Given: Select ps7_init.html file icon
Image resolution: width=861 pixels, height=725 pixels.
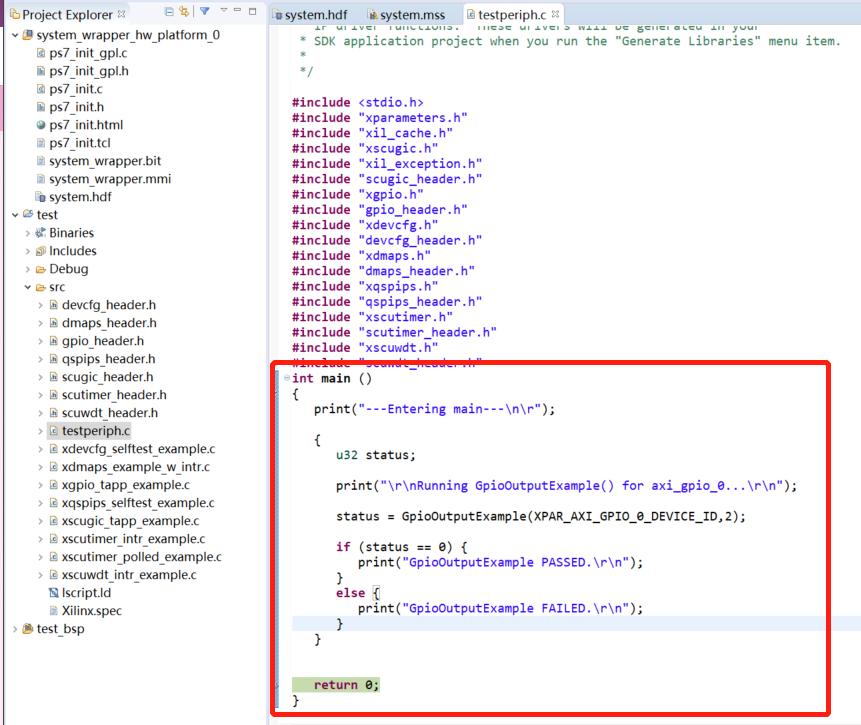Looking at the screenshot, I should [x=40, y=125].
